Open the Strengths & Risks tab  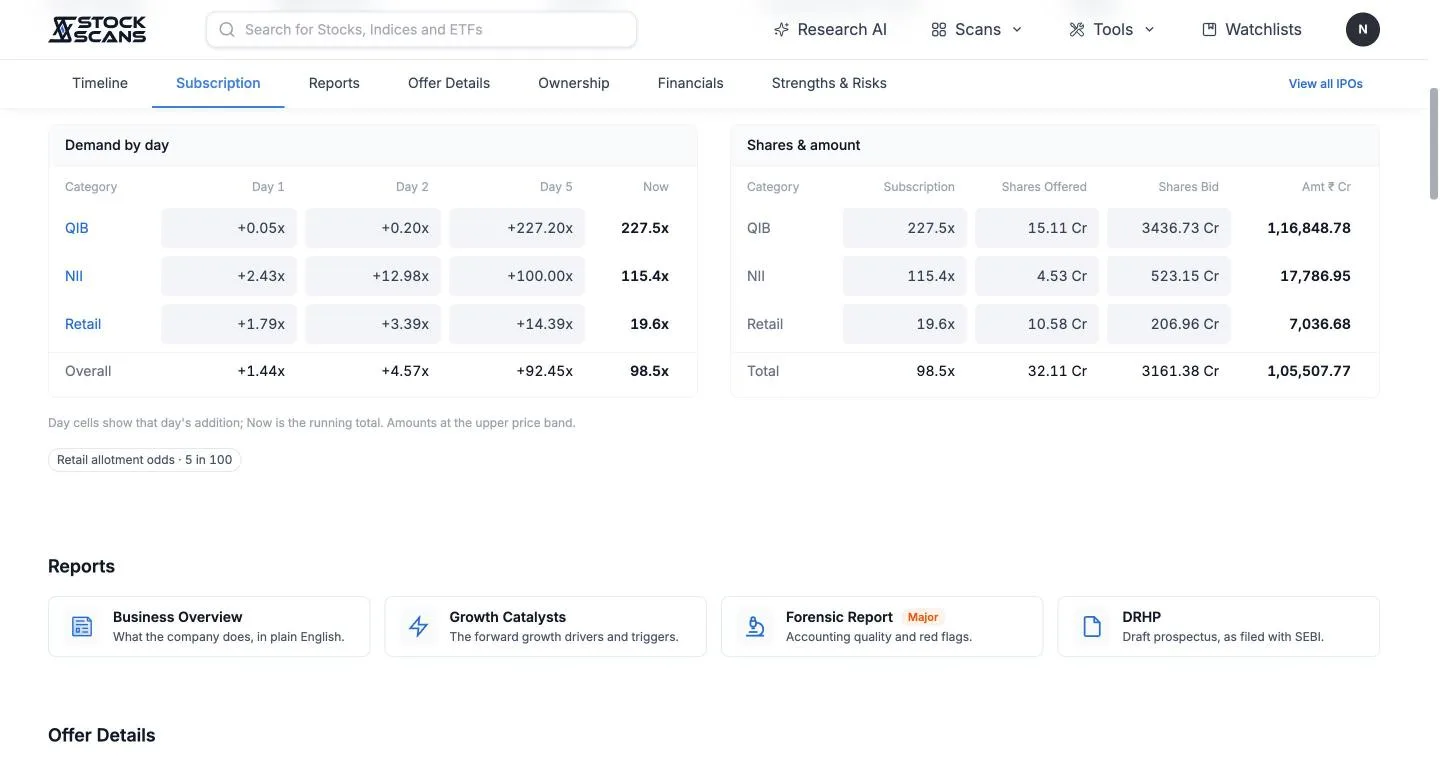pos(829,83)
